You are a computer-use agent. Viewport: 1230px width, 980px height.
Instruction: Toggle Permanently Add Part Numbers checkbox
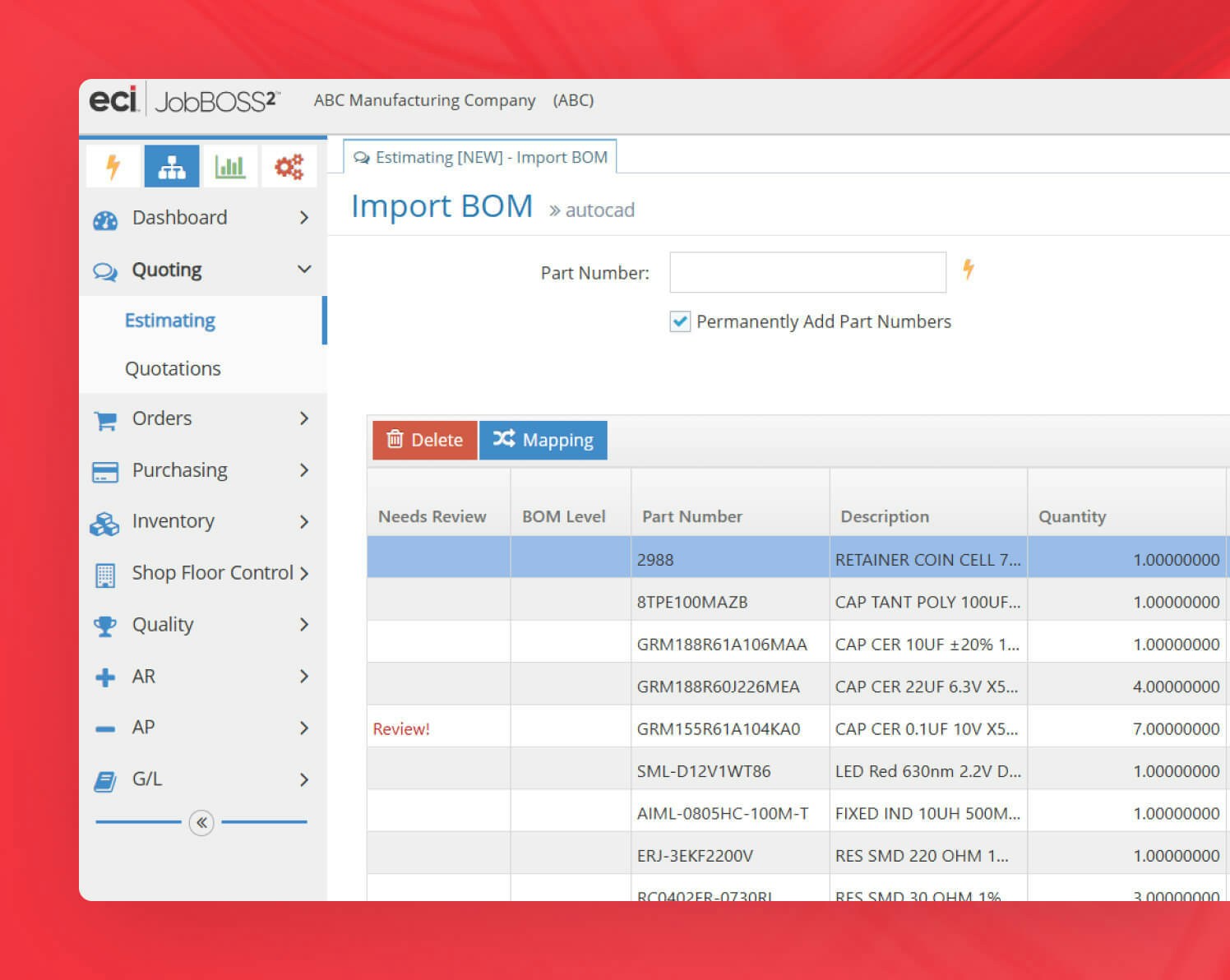[680, 321]
